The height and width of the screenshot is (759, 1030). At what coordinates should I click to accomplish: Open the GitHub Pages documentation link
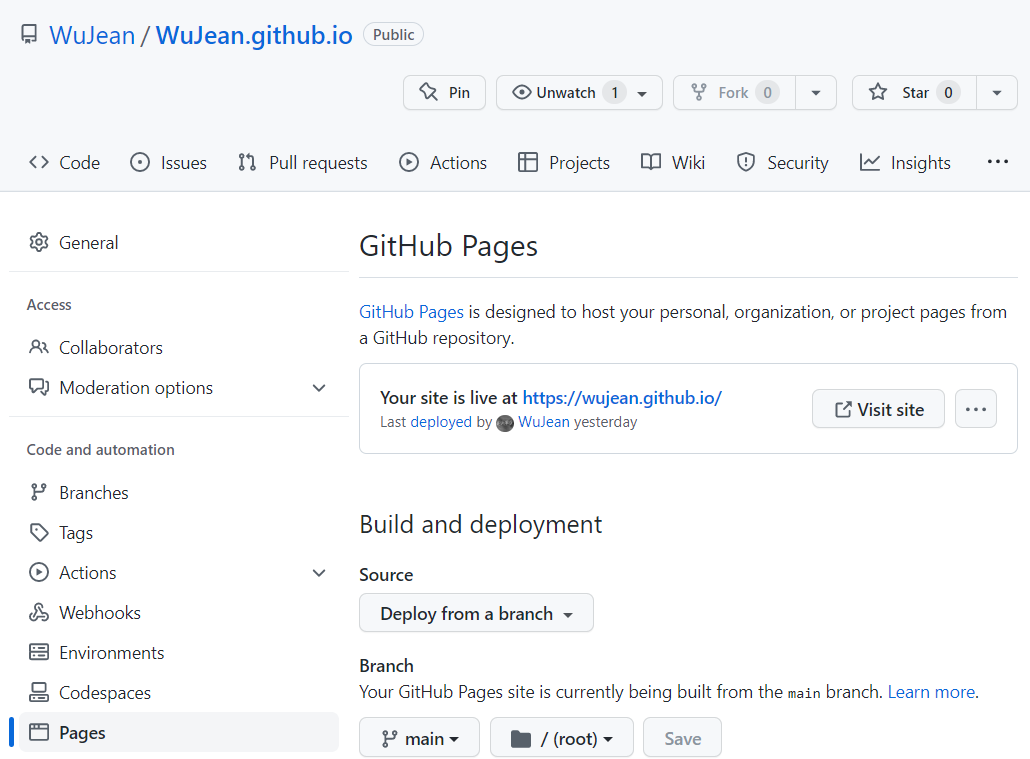click(411, 311)
